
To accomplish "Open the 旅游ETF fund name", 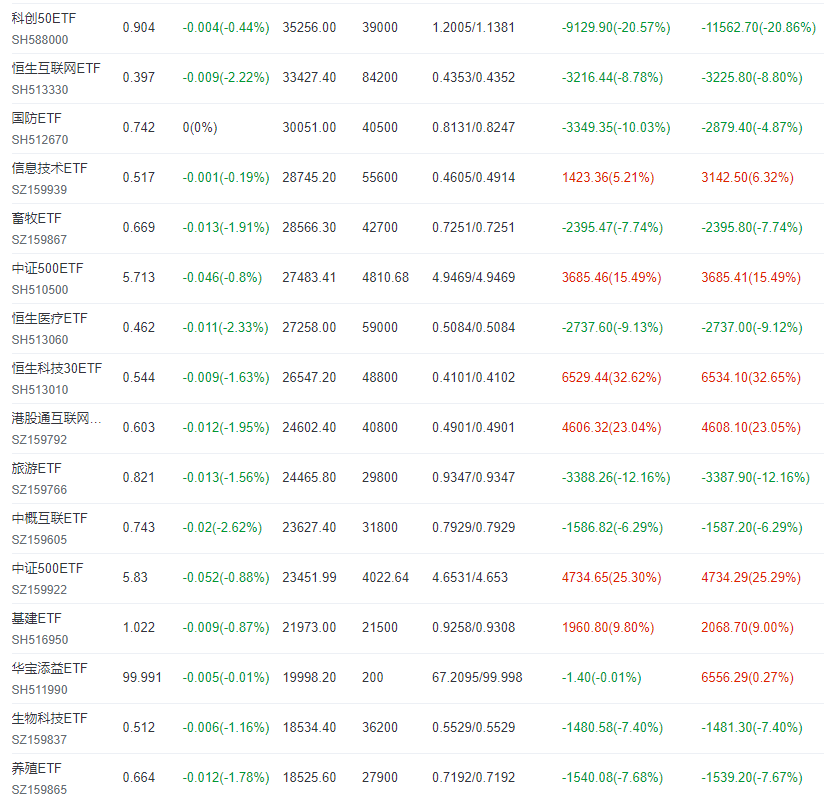I will point(36,468).
